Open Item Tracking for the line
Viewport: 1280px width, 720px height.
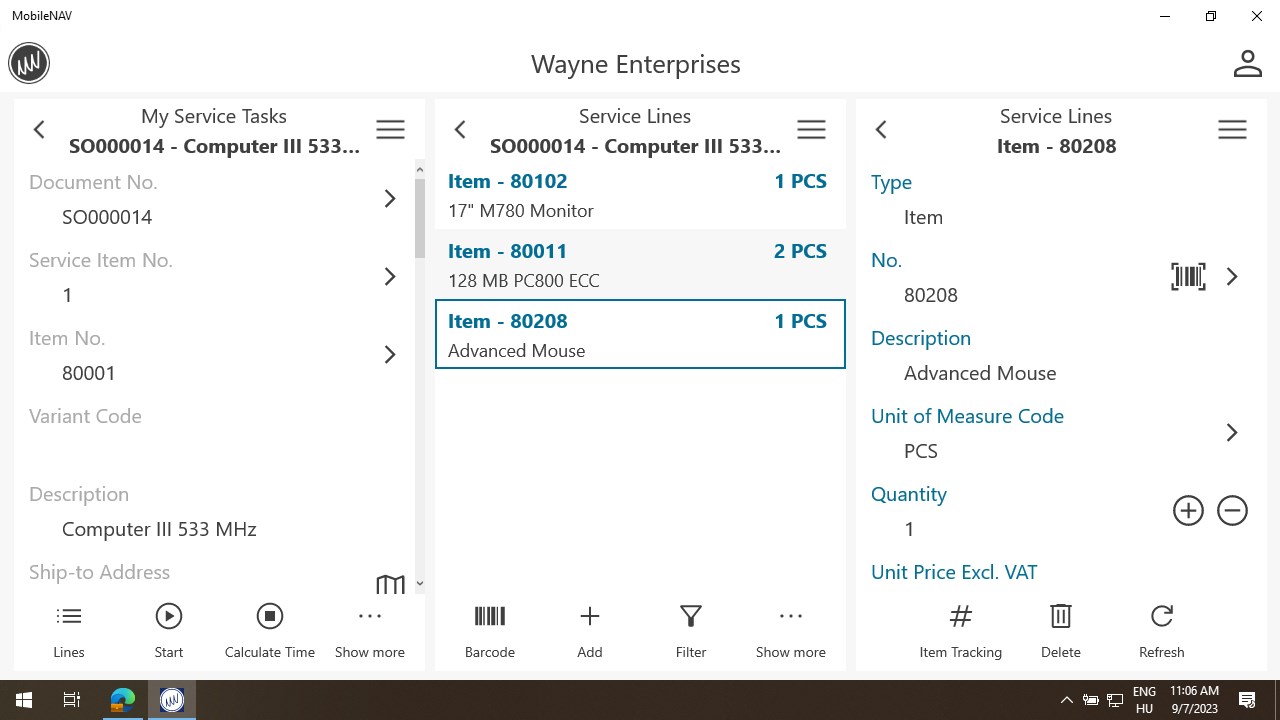click(961, 632)
